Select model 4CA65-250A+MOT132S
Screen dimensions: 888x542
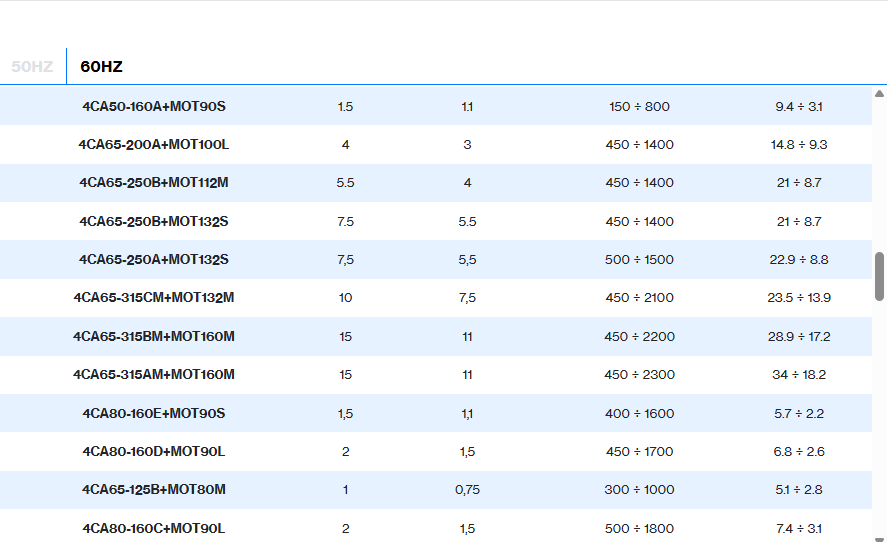154,260
